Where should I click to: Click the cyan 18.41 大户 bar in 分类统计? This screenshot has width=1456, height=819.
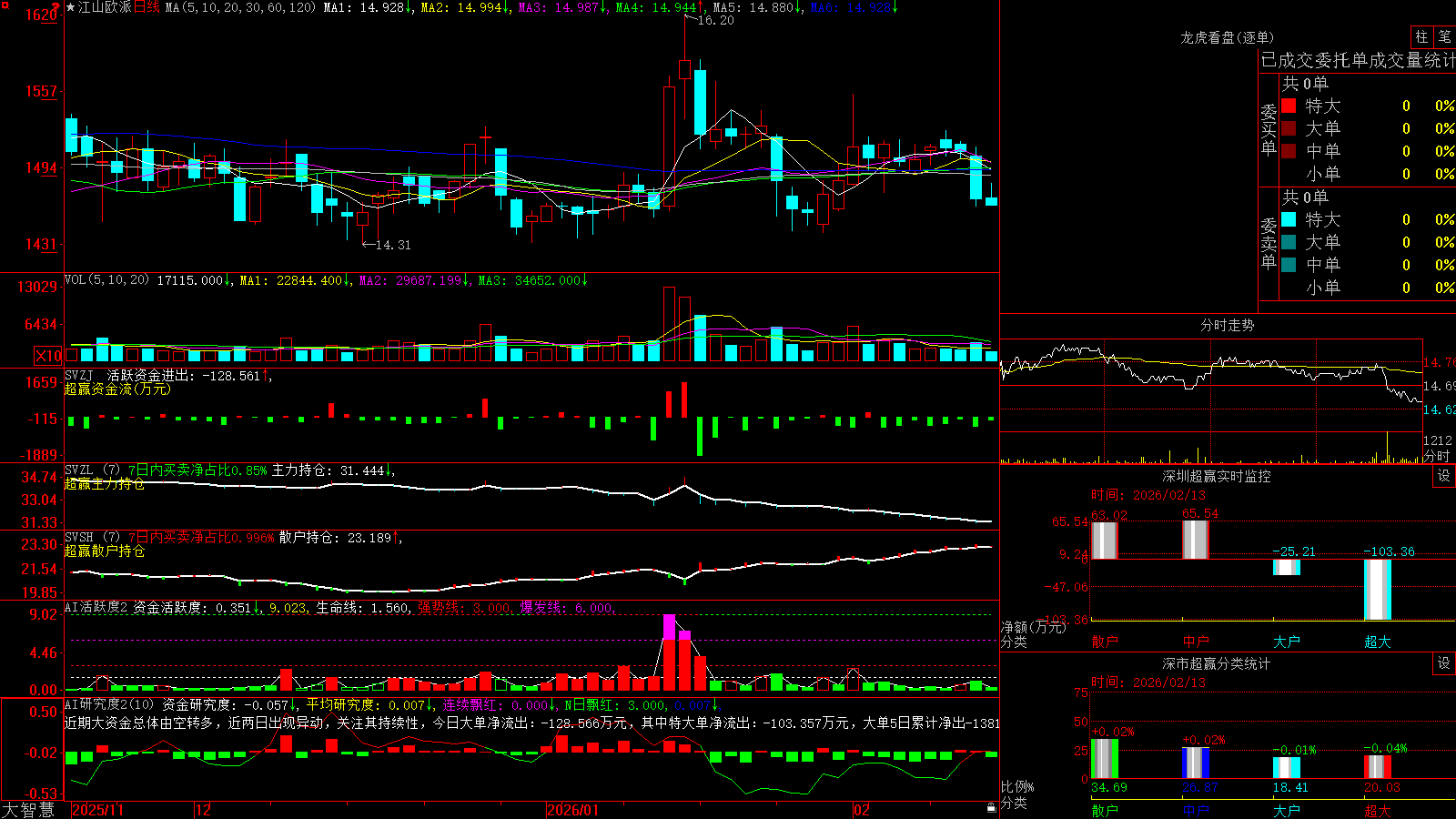pos(1287,768)
